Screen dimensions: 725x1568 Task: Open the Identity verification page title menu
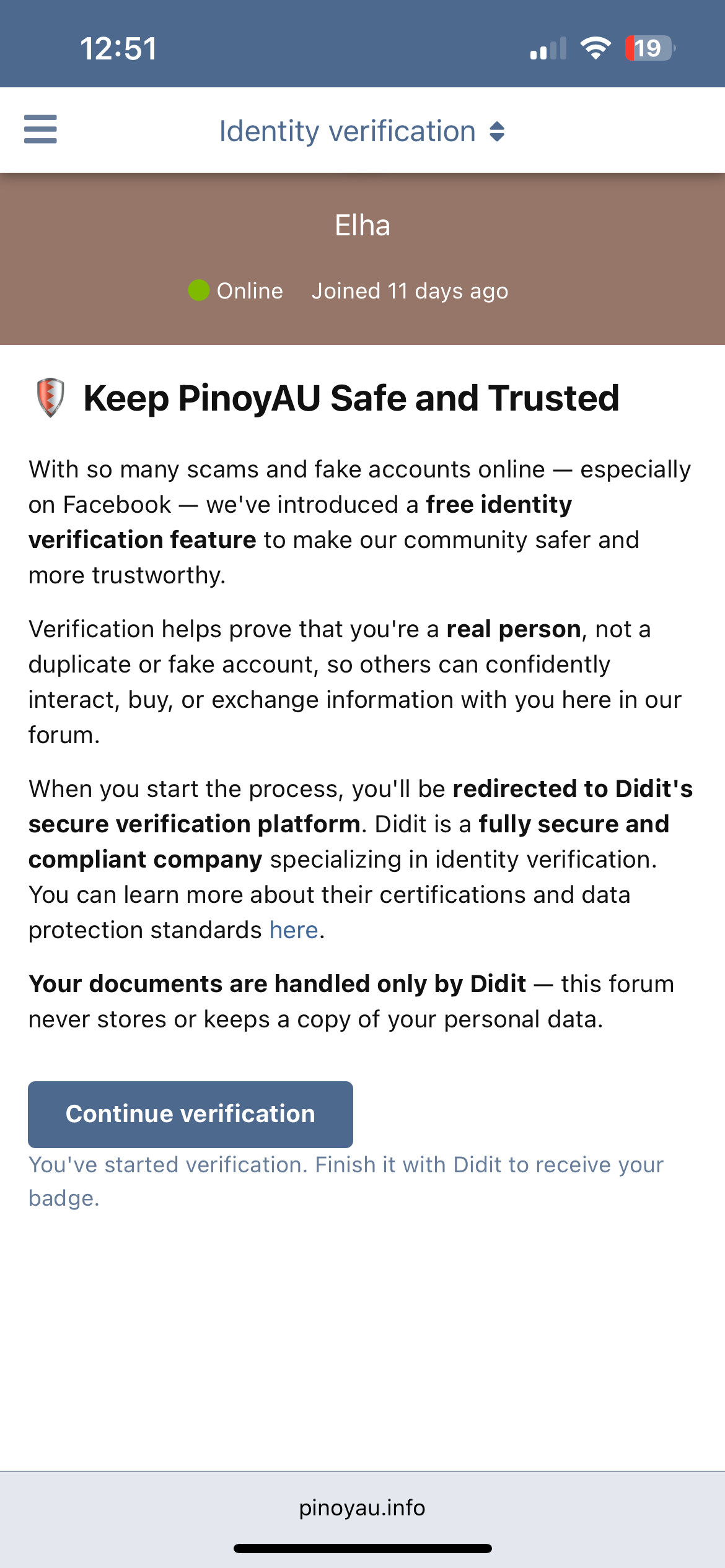pyautogui.click(x=348, y=131)
